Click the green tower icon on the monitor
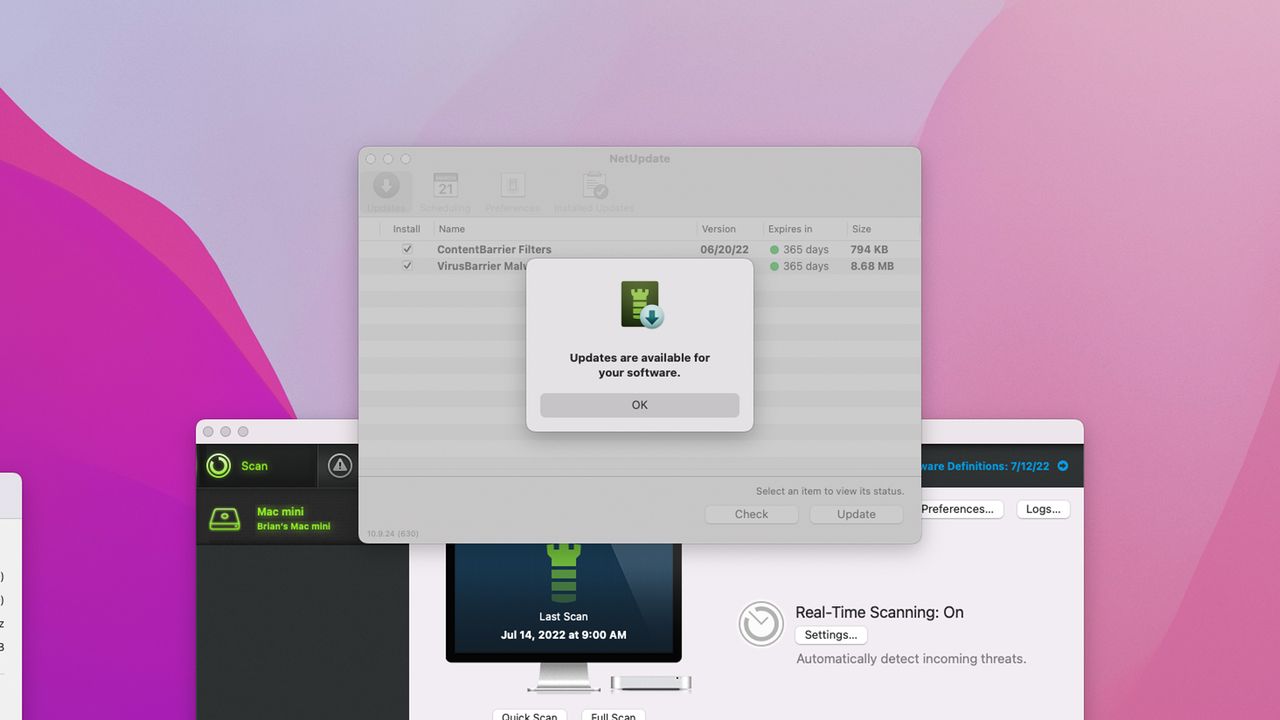This screenshot has width=1280, height=720. coord(564,572)
